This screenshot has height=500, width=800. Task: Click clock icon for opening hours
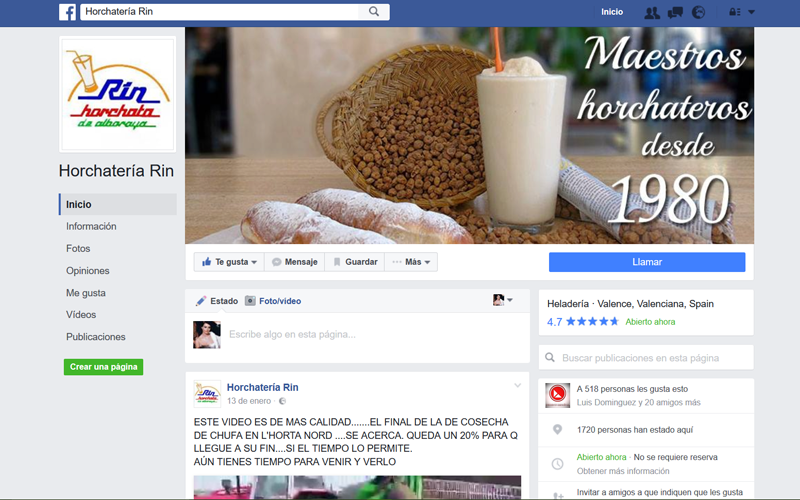[558, 464]
